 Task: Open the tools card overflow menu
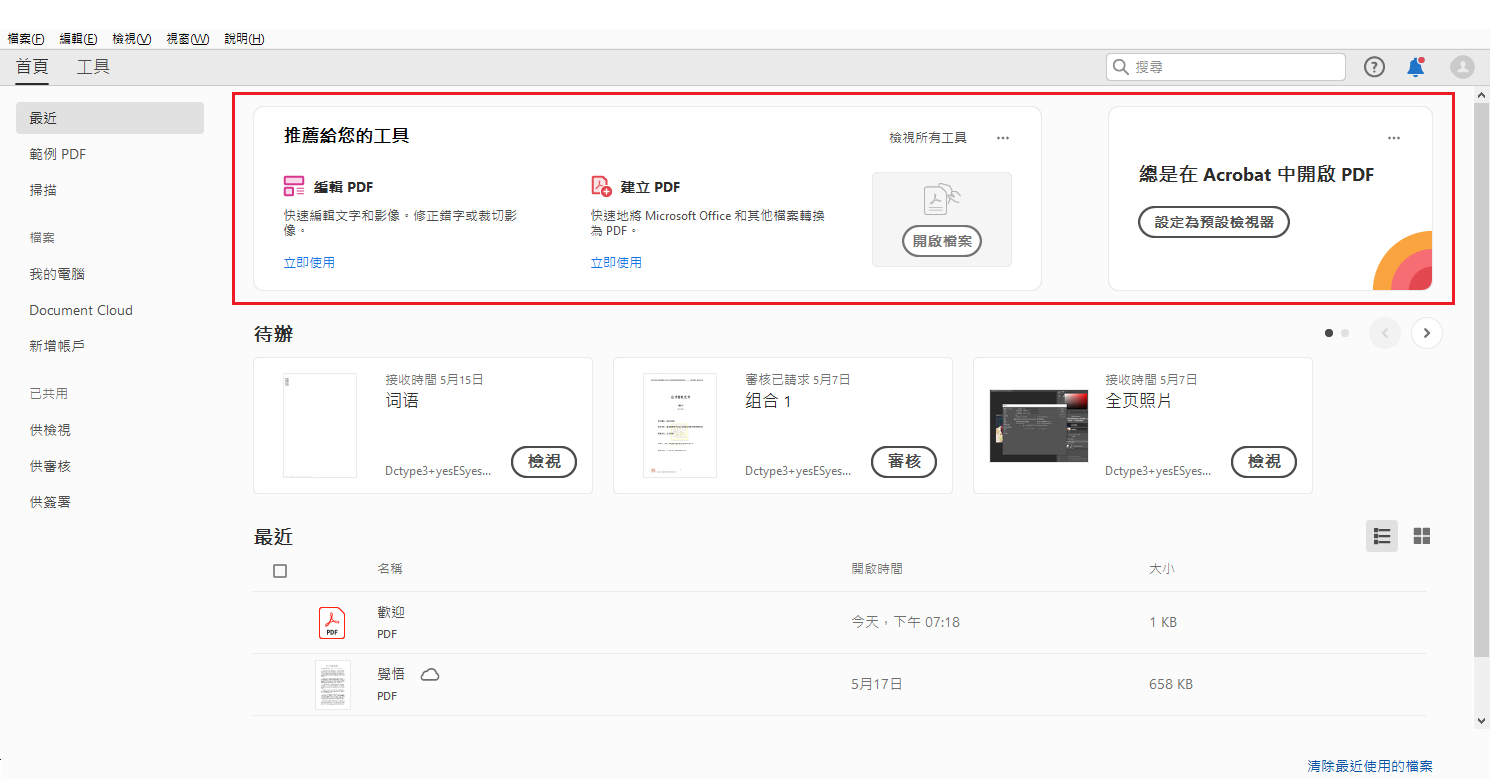(x=1003, y=137)
